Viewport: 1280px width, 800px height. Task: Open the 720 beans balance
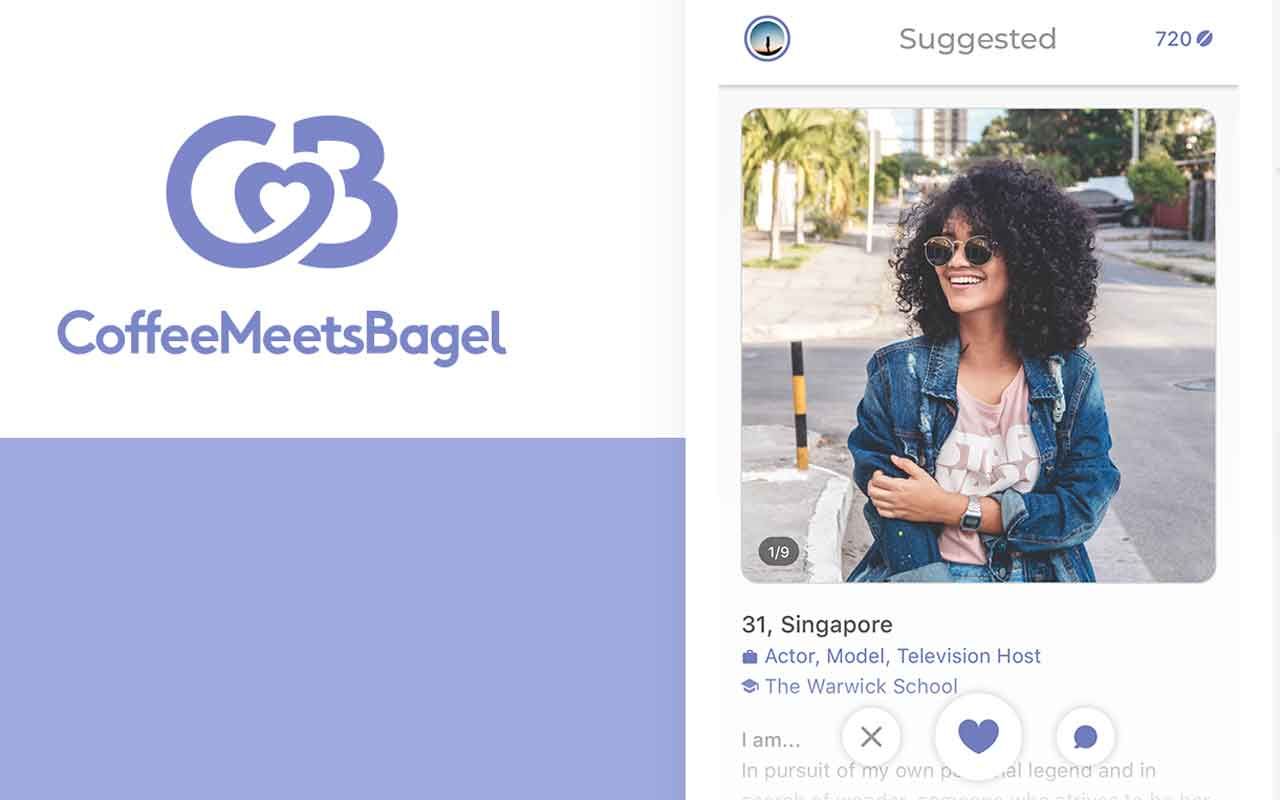pos(1184,39)
